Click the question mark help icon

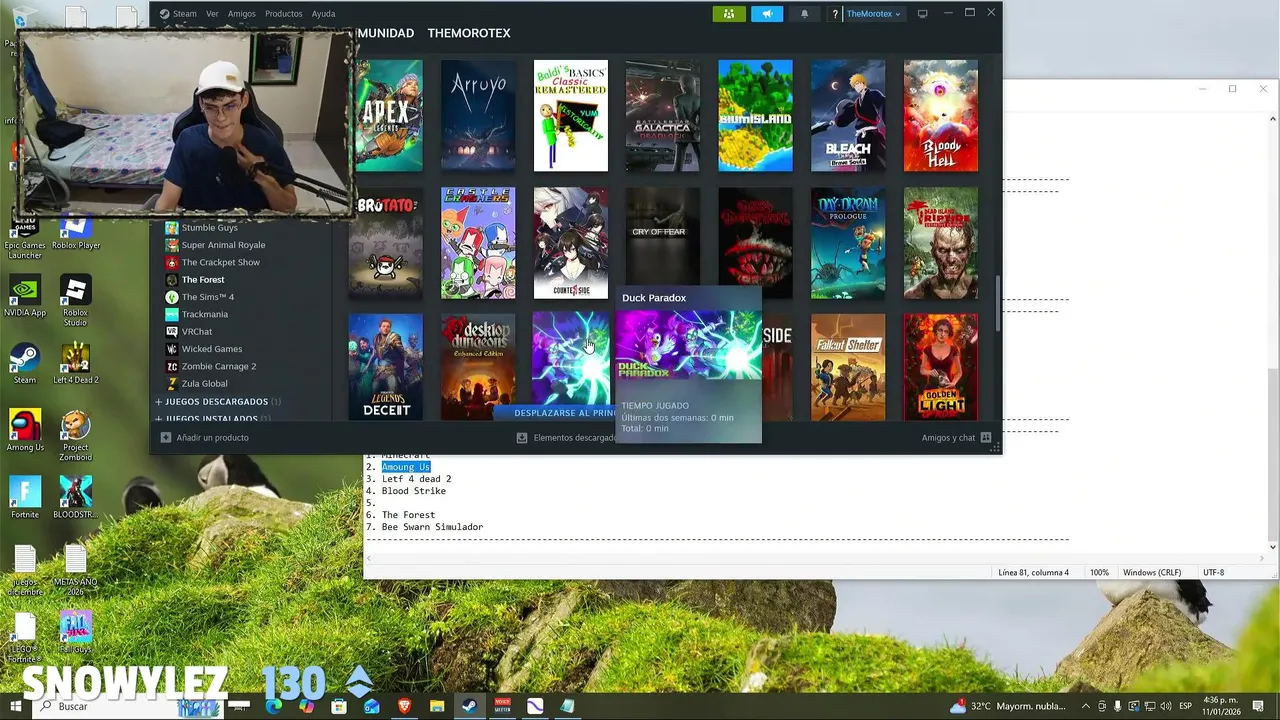coord(835,14)
